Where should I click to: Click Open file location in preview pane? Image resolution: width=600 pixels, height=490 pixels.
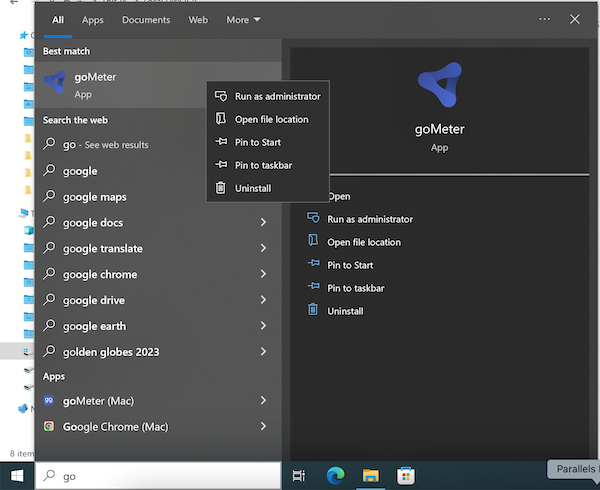[364, 242]
